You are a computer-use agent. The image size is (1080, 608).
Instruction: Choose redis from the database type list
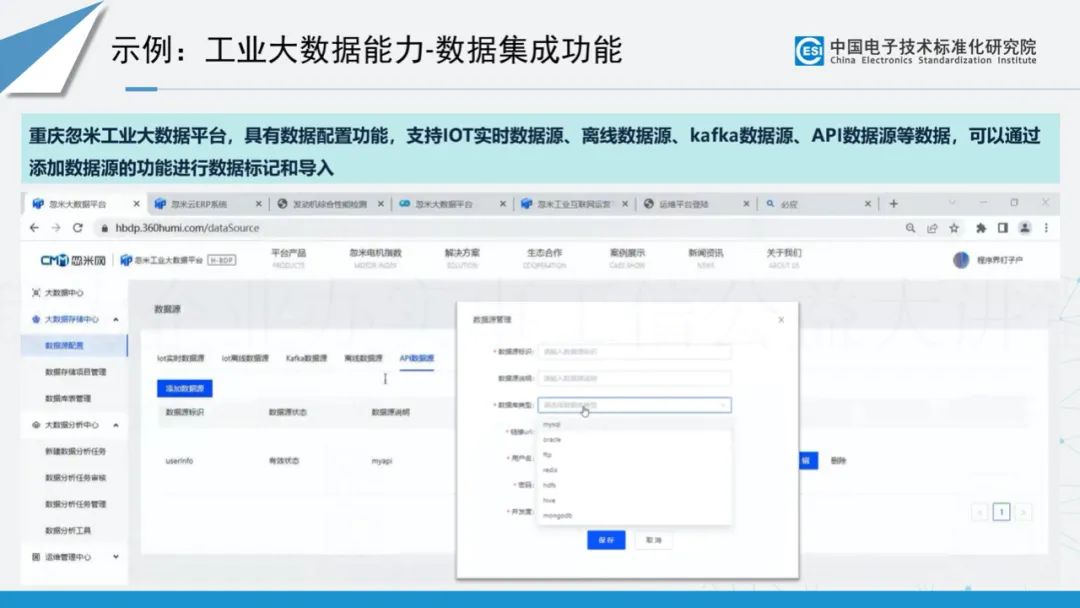coord(634,470)
